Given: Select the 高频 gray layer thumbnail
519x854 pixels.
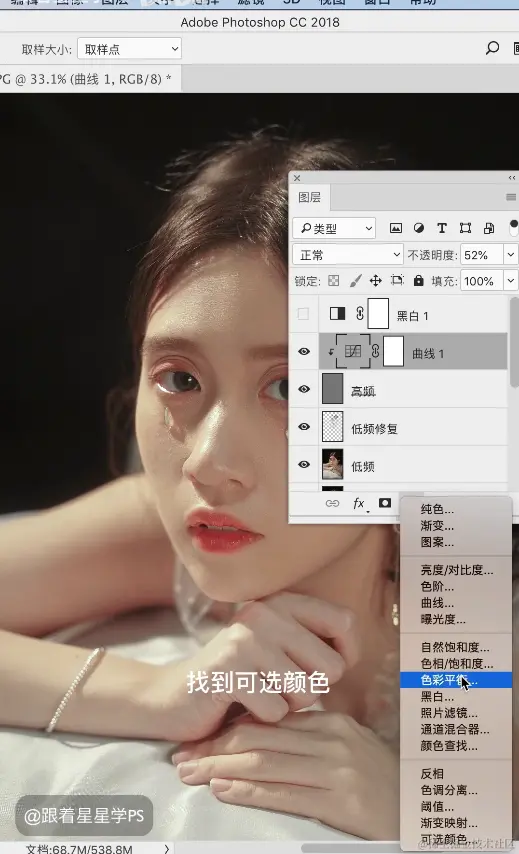Looking at the screenshot, I should 332,389.
